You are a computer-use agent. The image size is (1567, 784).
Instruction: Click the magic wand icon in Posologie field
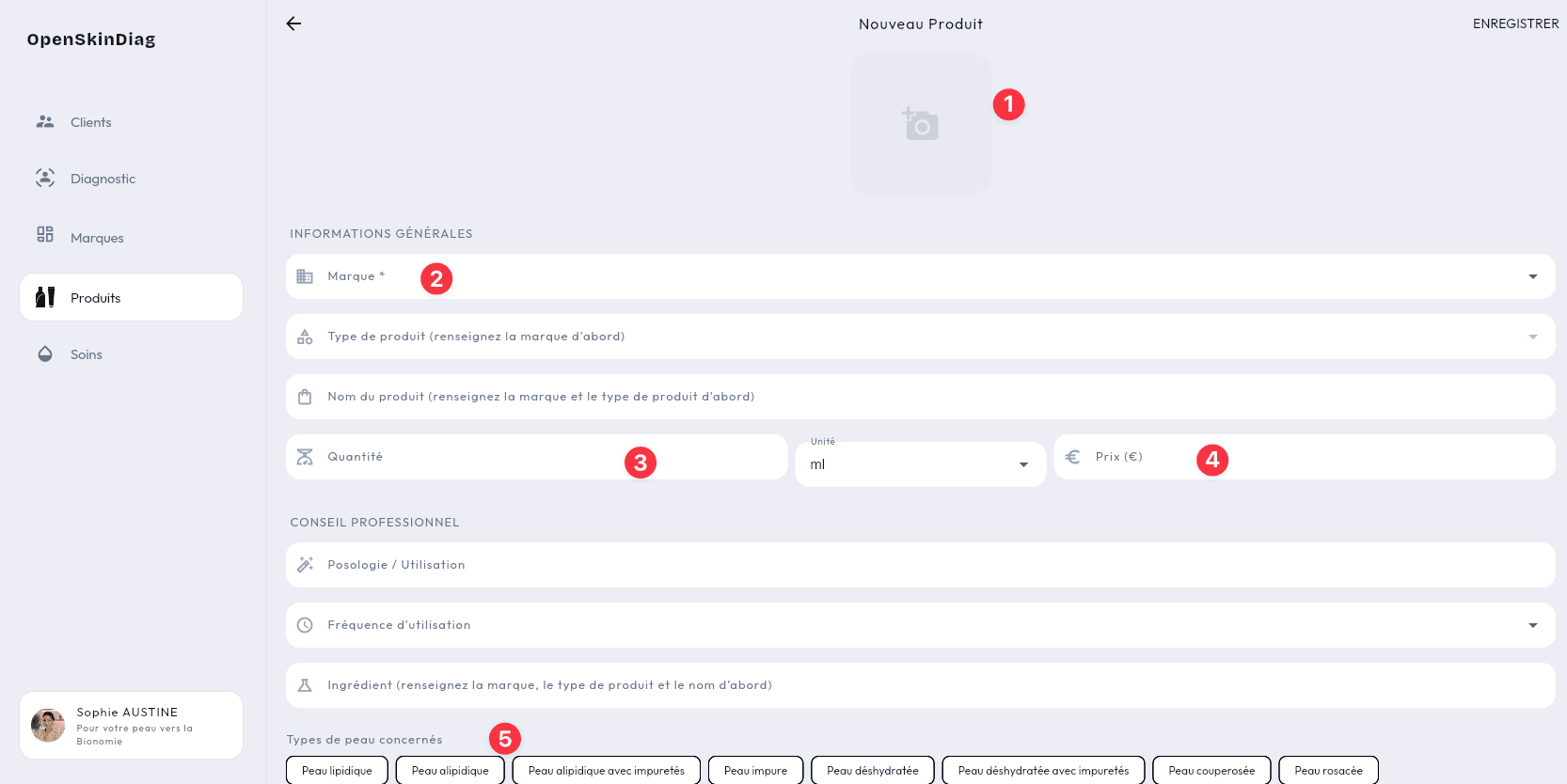[305, 565]
